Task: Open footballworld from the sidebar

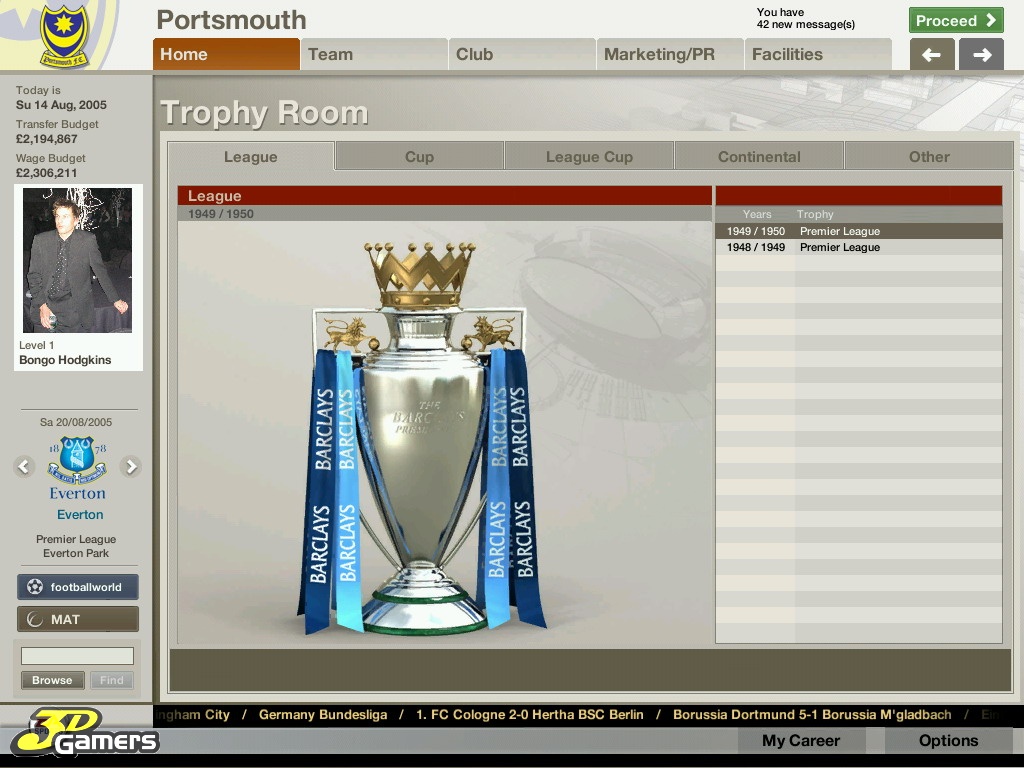Action: click(x=78, y=587)
